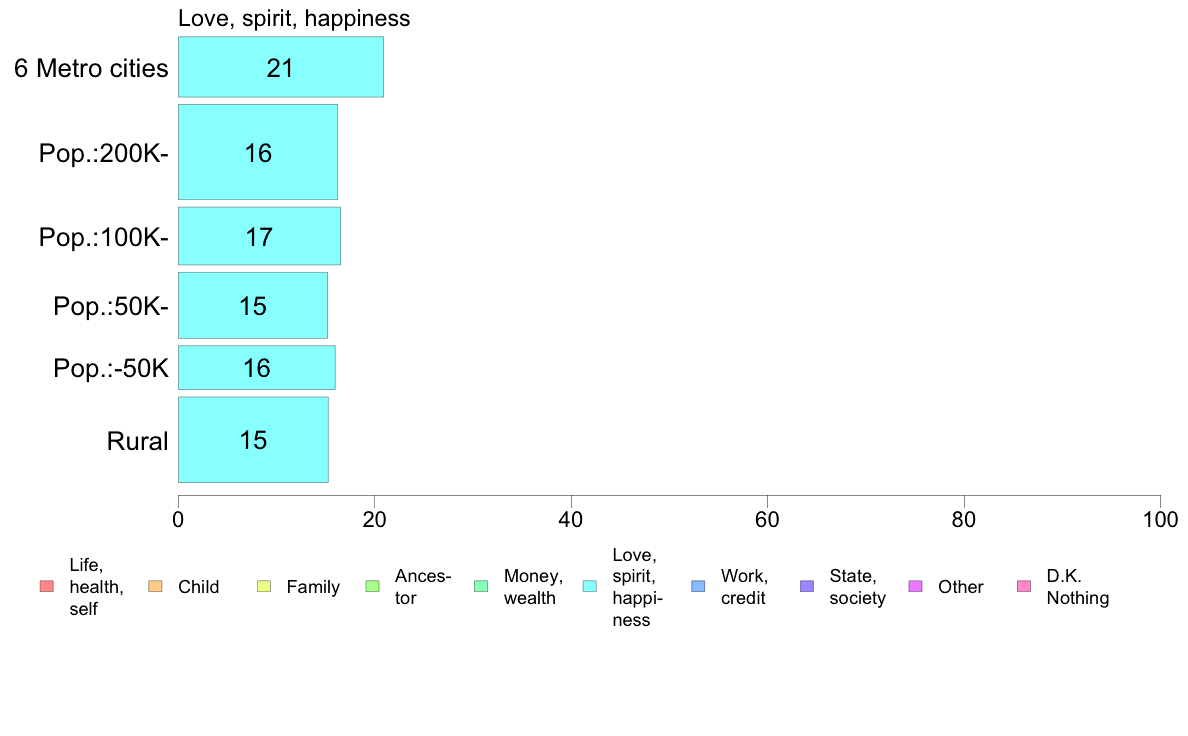
Task: Select the Pop.:200K- bar showing 16
Action: [x=258, y=152]
